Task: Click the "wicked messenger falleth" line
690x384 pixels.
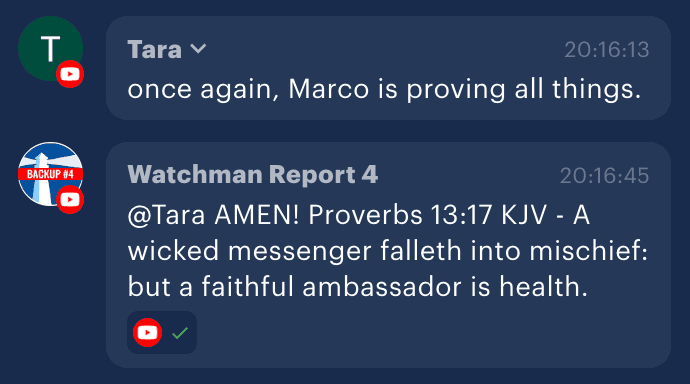Action: 250,251
